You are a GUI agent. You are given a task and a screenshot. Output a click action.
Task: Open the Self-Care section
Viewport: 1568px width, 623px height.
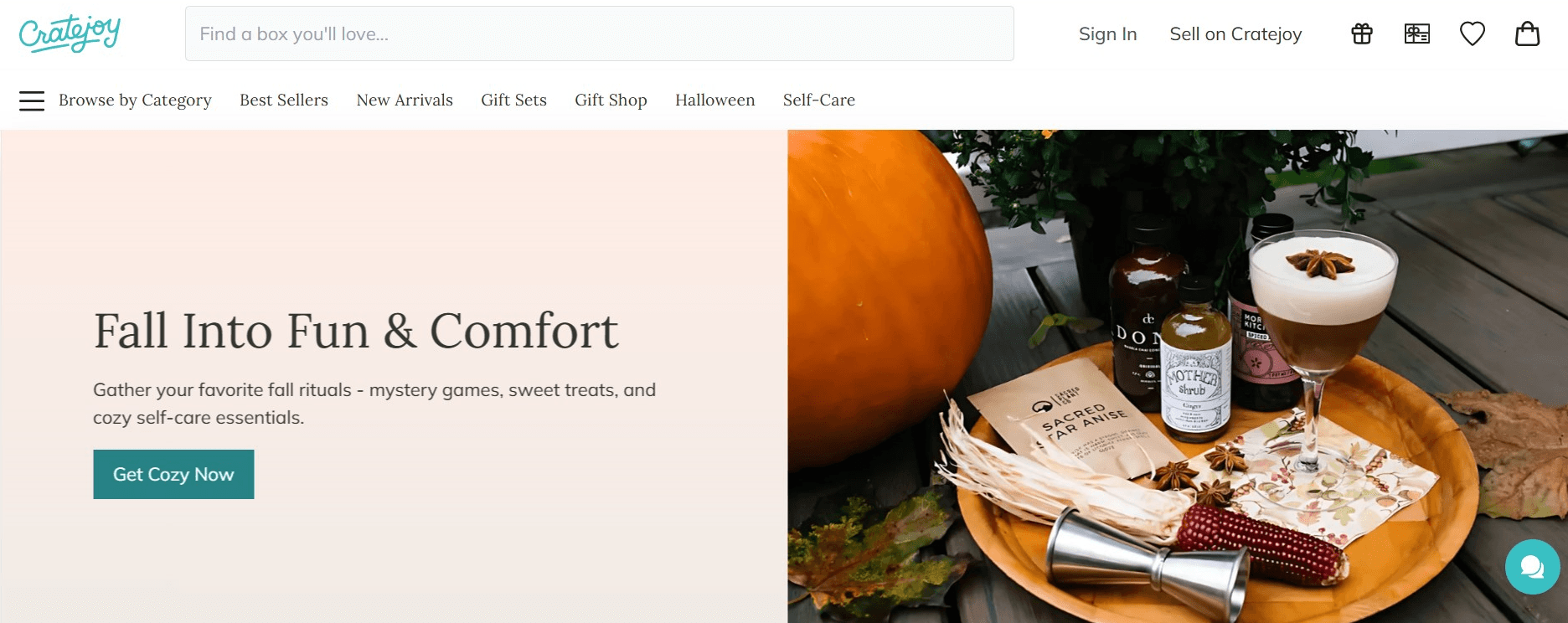tap(819, 100)
